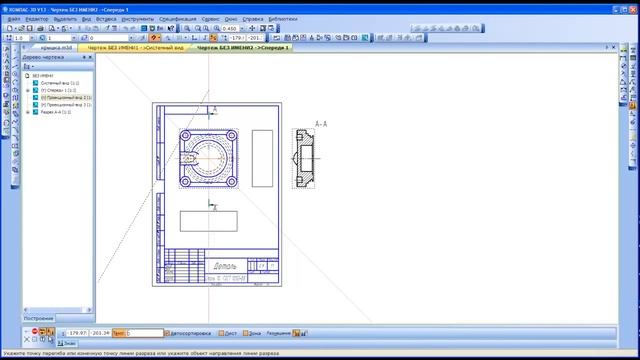Click the Print preview icon

point(51,28)
